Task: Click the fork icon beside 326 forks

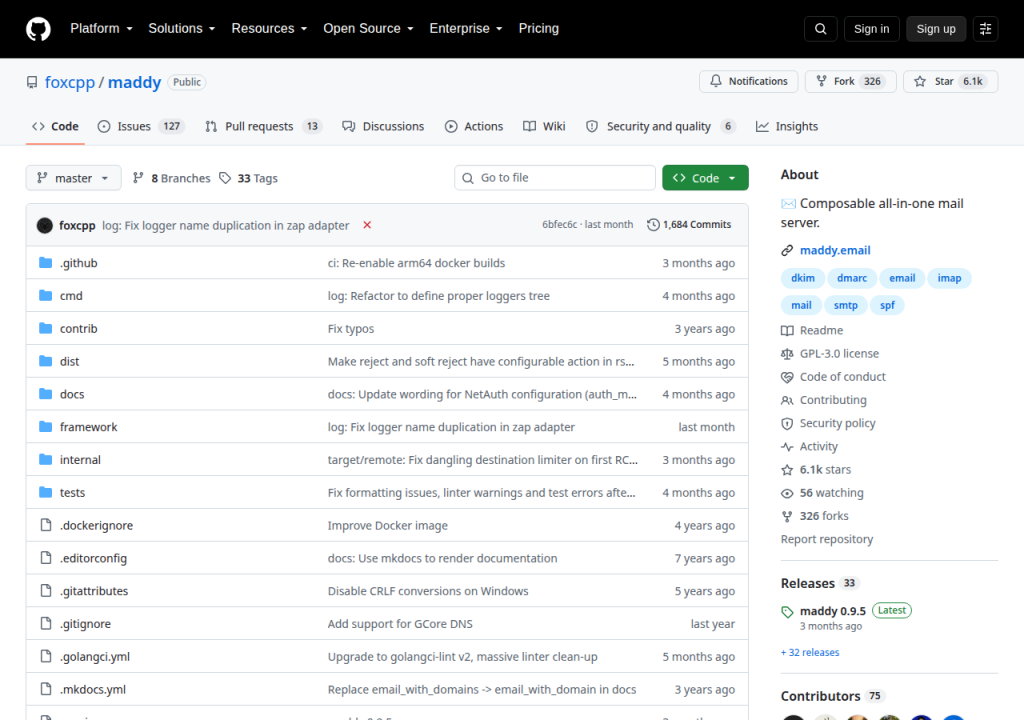Action: point(787,516)
